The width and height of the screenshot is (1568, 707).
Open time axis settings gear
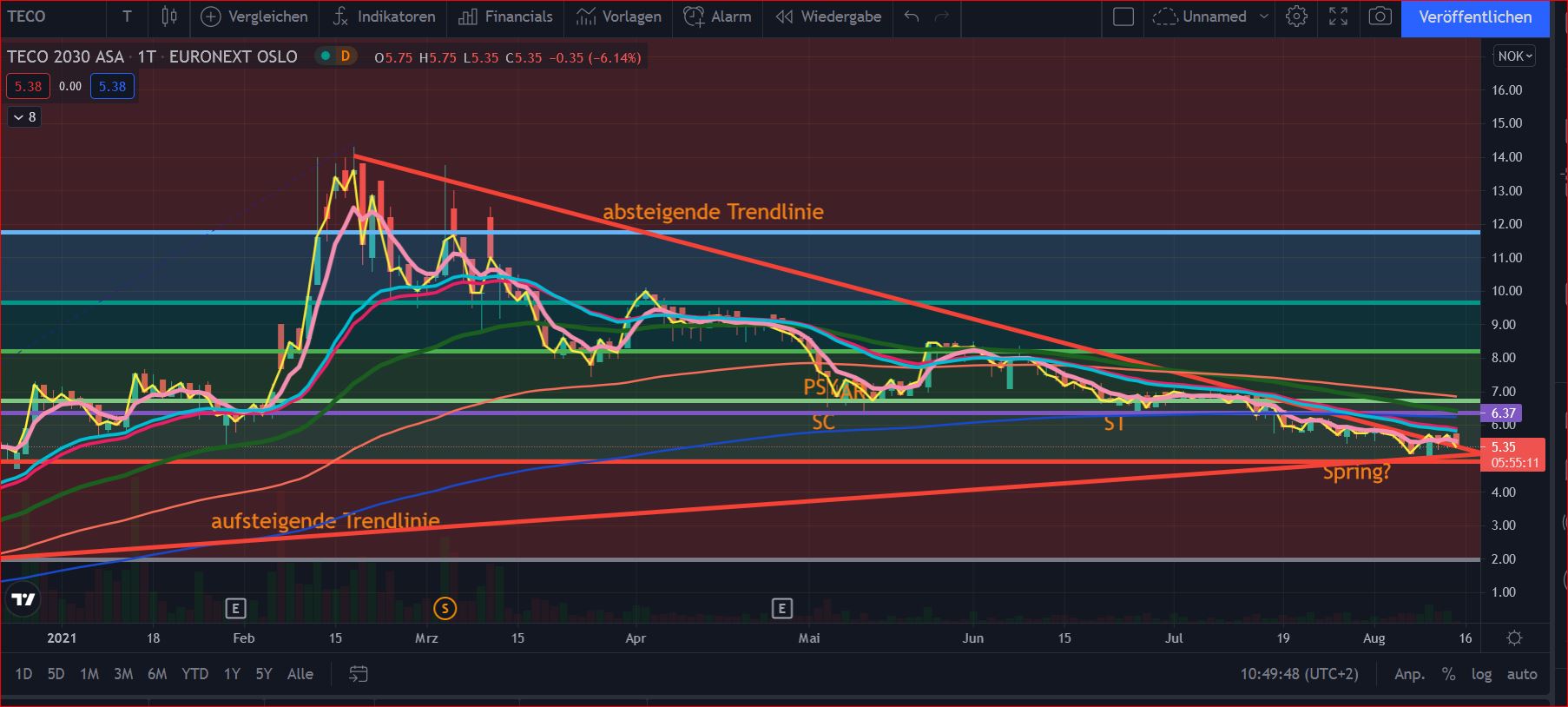pyautogui.click(x=1514, y=638)
